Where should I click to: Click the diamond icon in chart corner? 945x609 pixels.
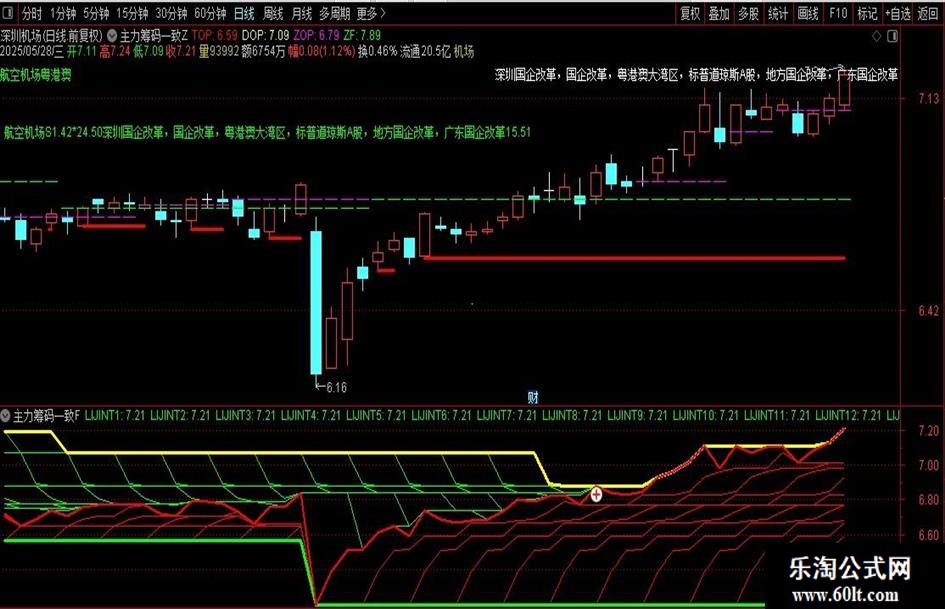877,36
